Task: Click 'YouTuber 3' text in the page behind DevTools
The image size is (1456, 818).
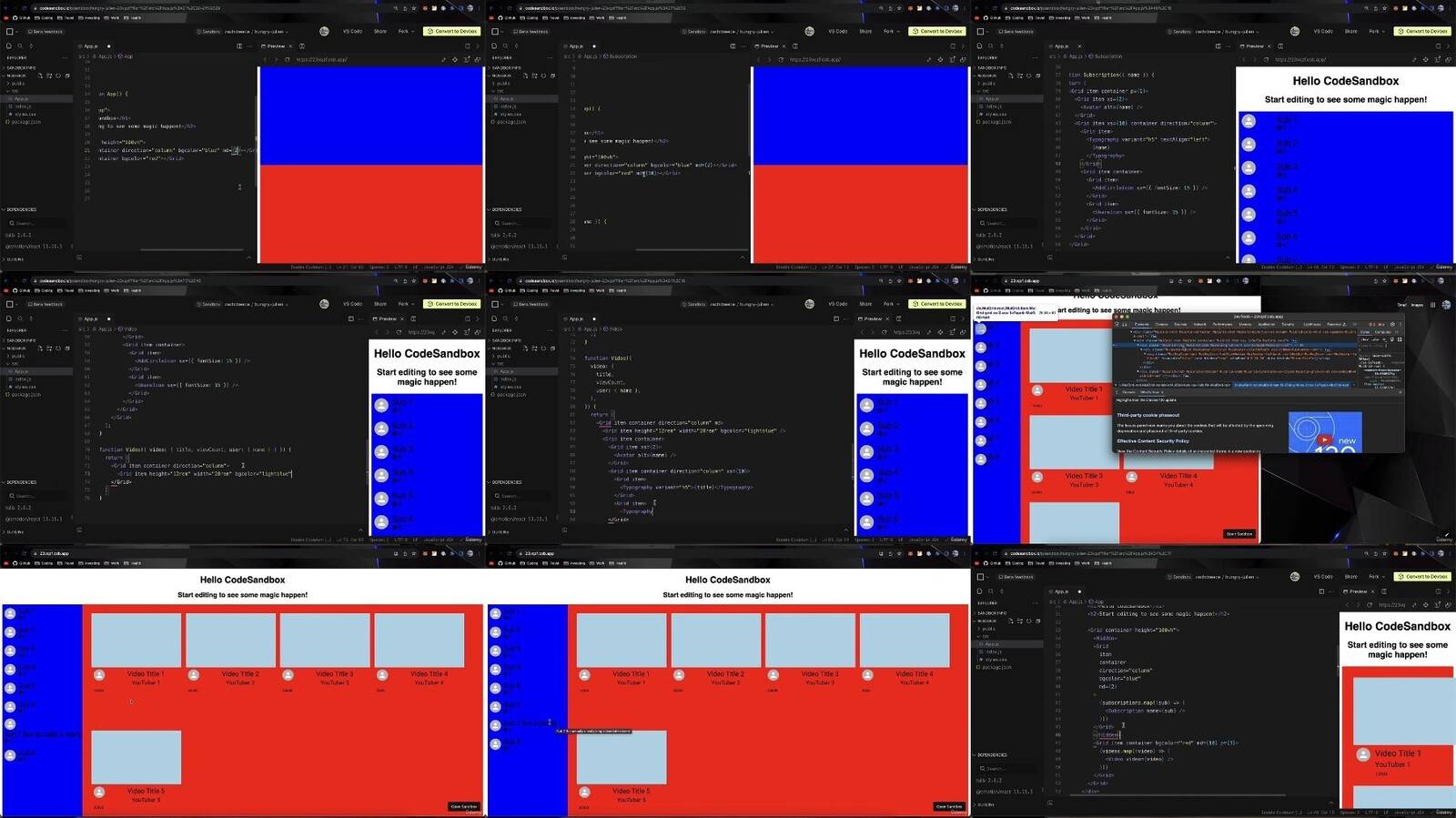Action: [1083, 485]
